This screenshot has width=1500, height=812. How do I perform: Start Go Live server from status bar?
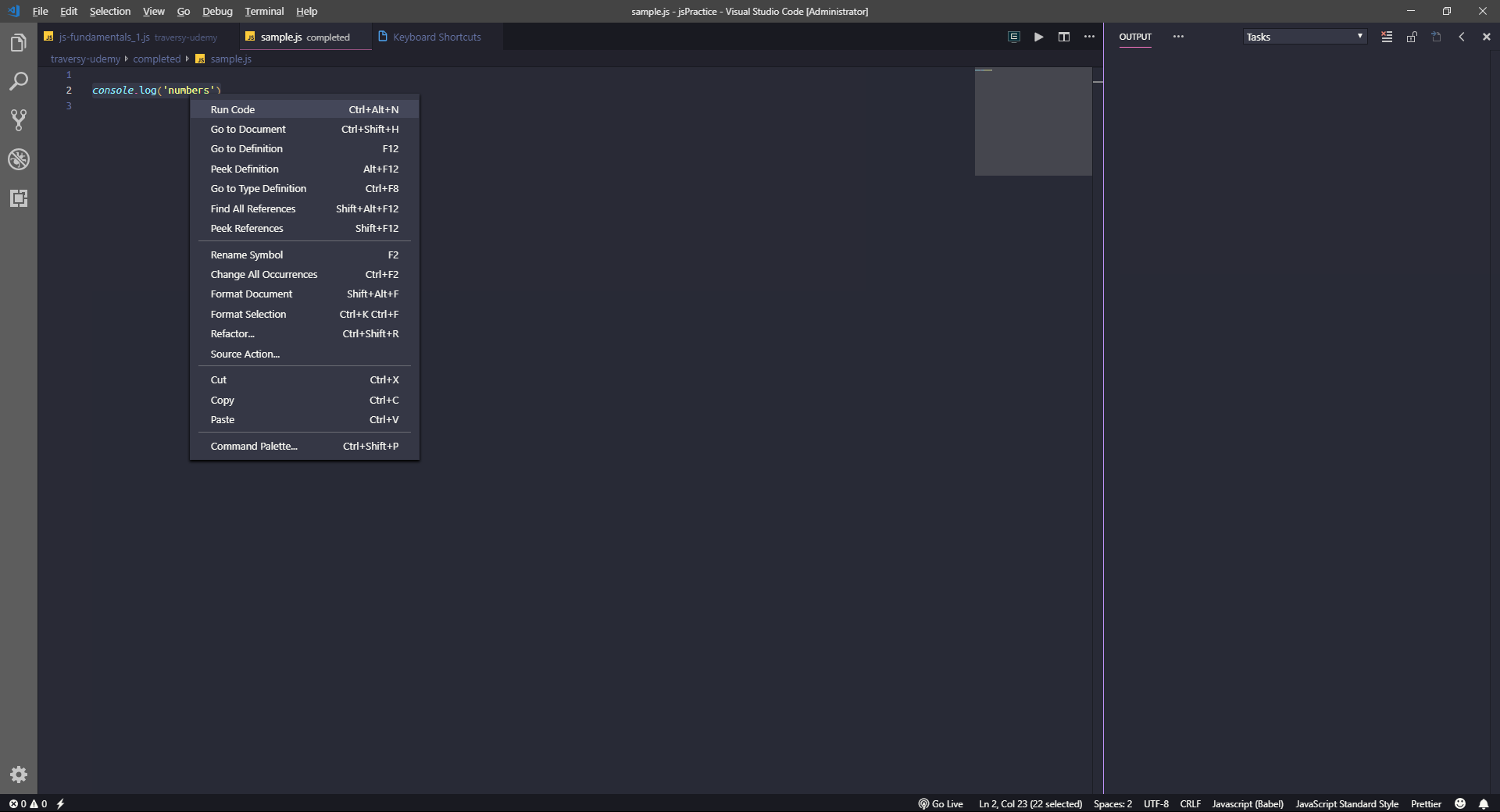pyautogui.click(x=941, y=803)
